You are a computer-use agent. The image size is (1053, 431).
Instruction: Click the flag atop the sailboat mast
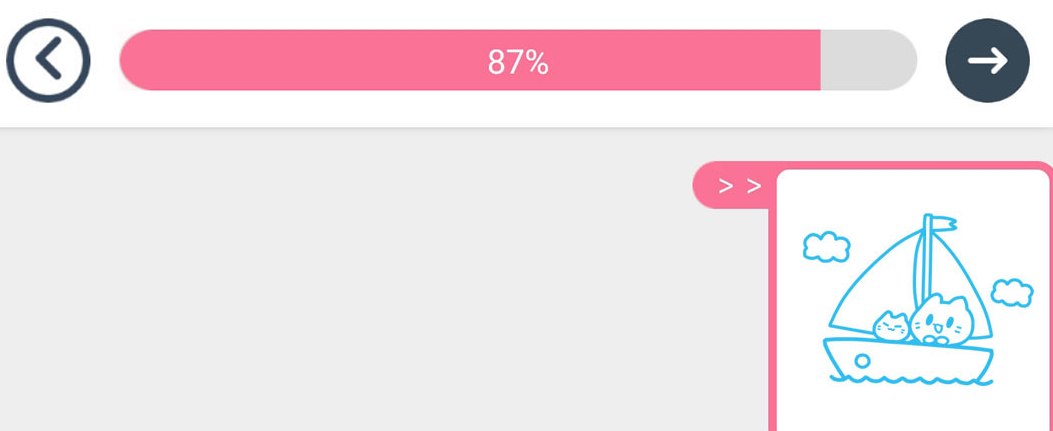click(x=944, y=224)
